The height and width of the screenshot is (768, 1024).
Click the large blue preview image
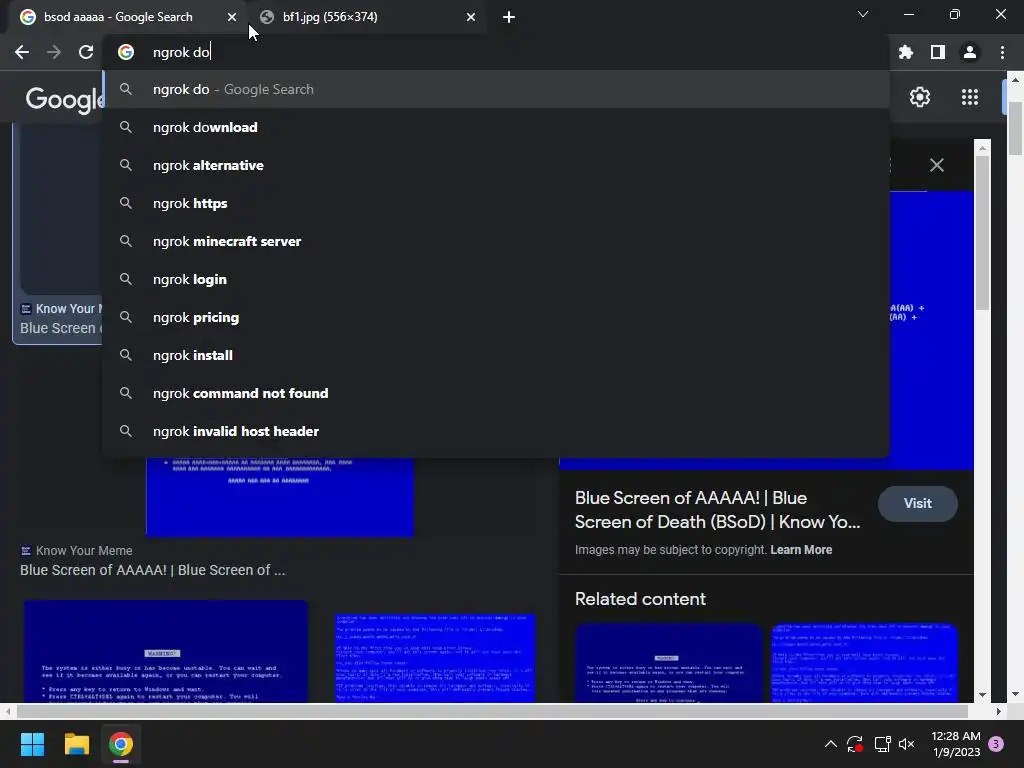[931, 330]
